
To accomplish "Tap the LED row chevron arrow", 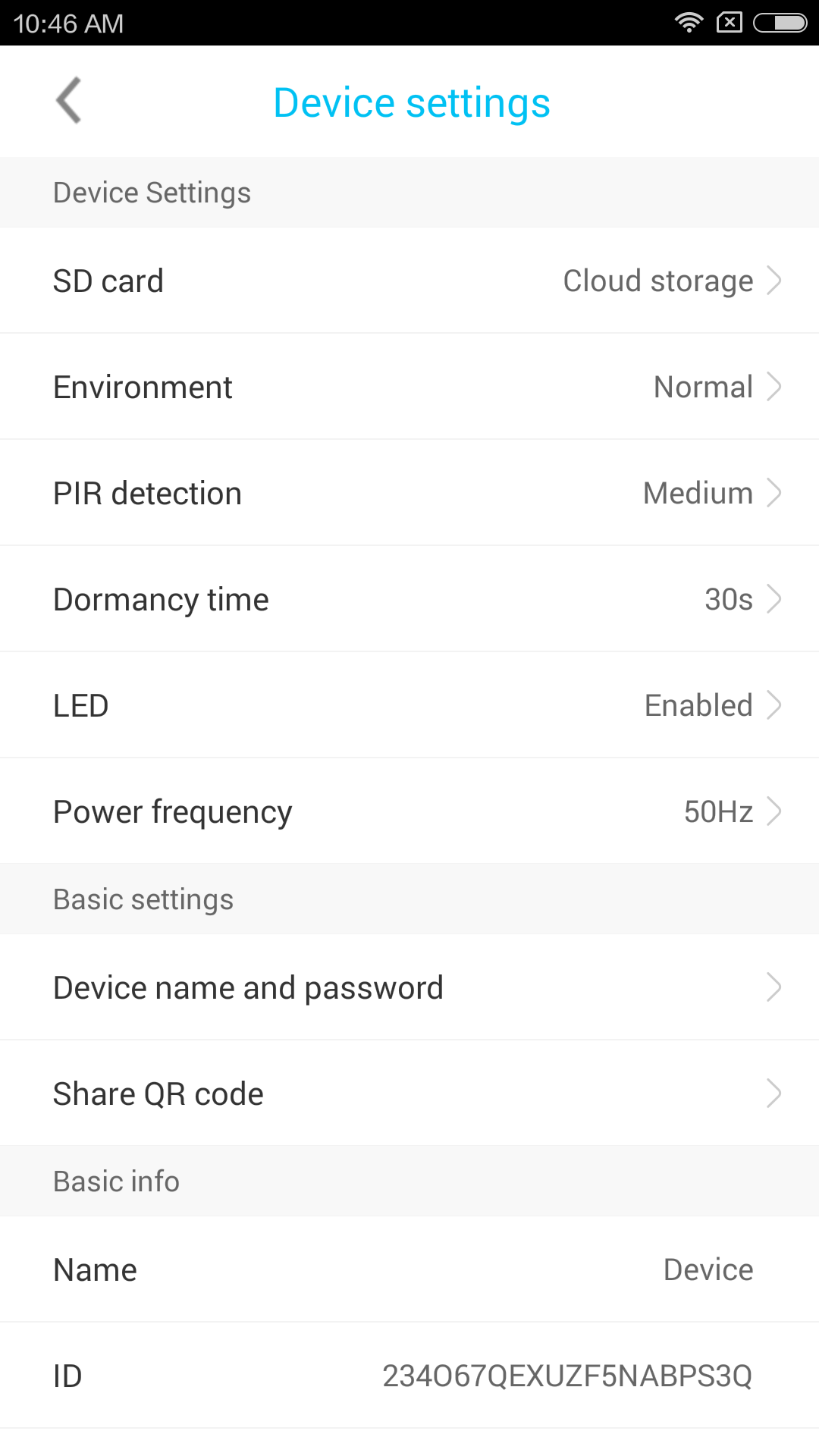I will 773,705.
